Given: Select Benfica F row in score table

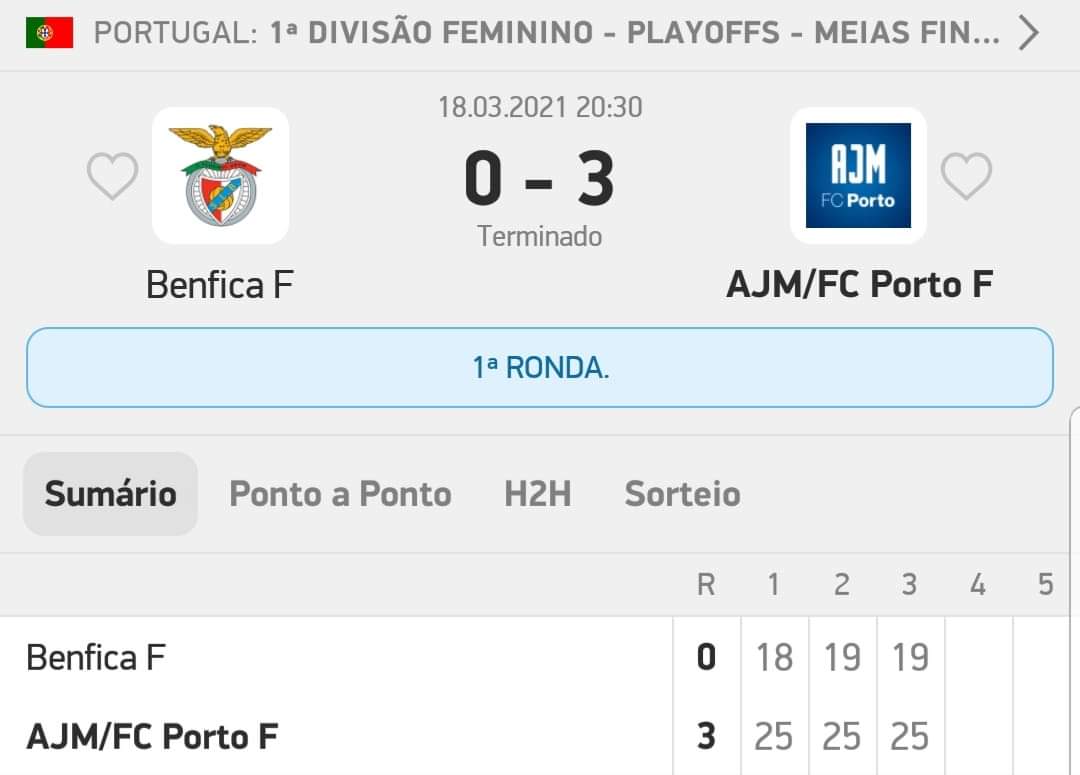Looking at the screenshot, I should click(x=540, y=657).
